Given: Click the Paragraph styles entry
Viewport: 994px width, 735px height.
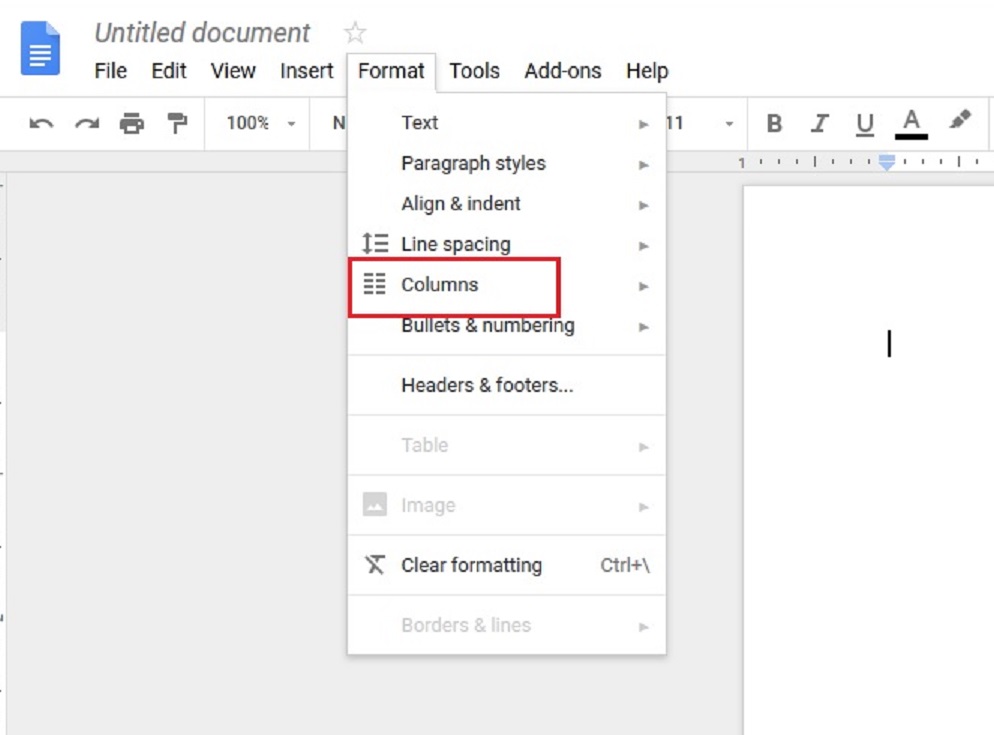Looking at the screenshot, I should 473,163.
